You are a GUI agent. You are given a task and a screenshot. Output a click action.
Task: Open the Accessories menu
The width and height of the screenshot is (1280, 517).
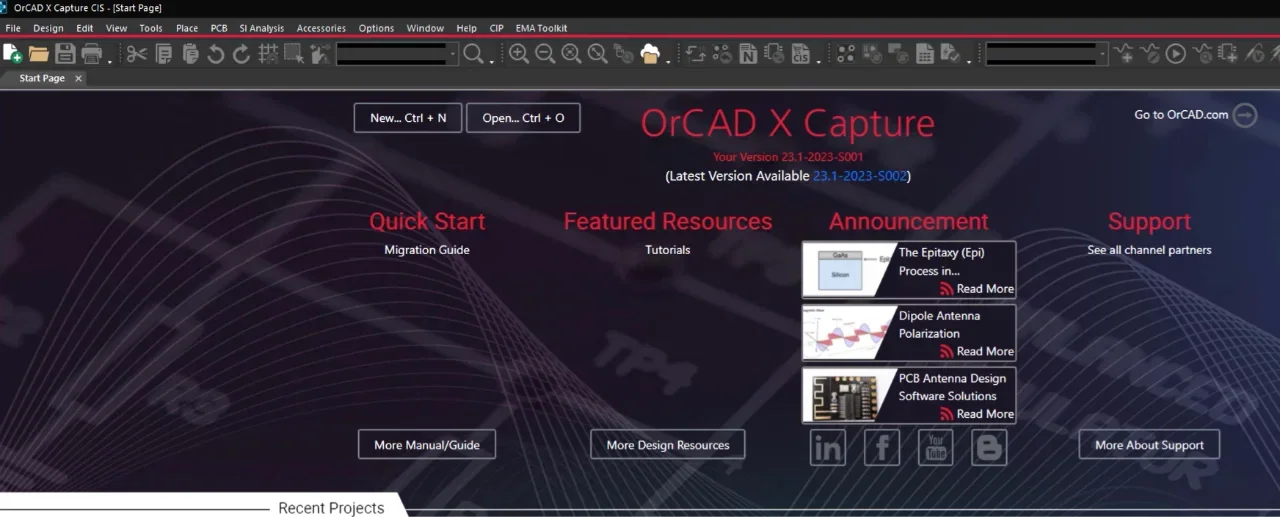pyautogui.click(x=321, y=28)
